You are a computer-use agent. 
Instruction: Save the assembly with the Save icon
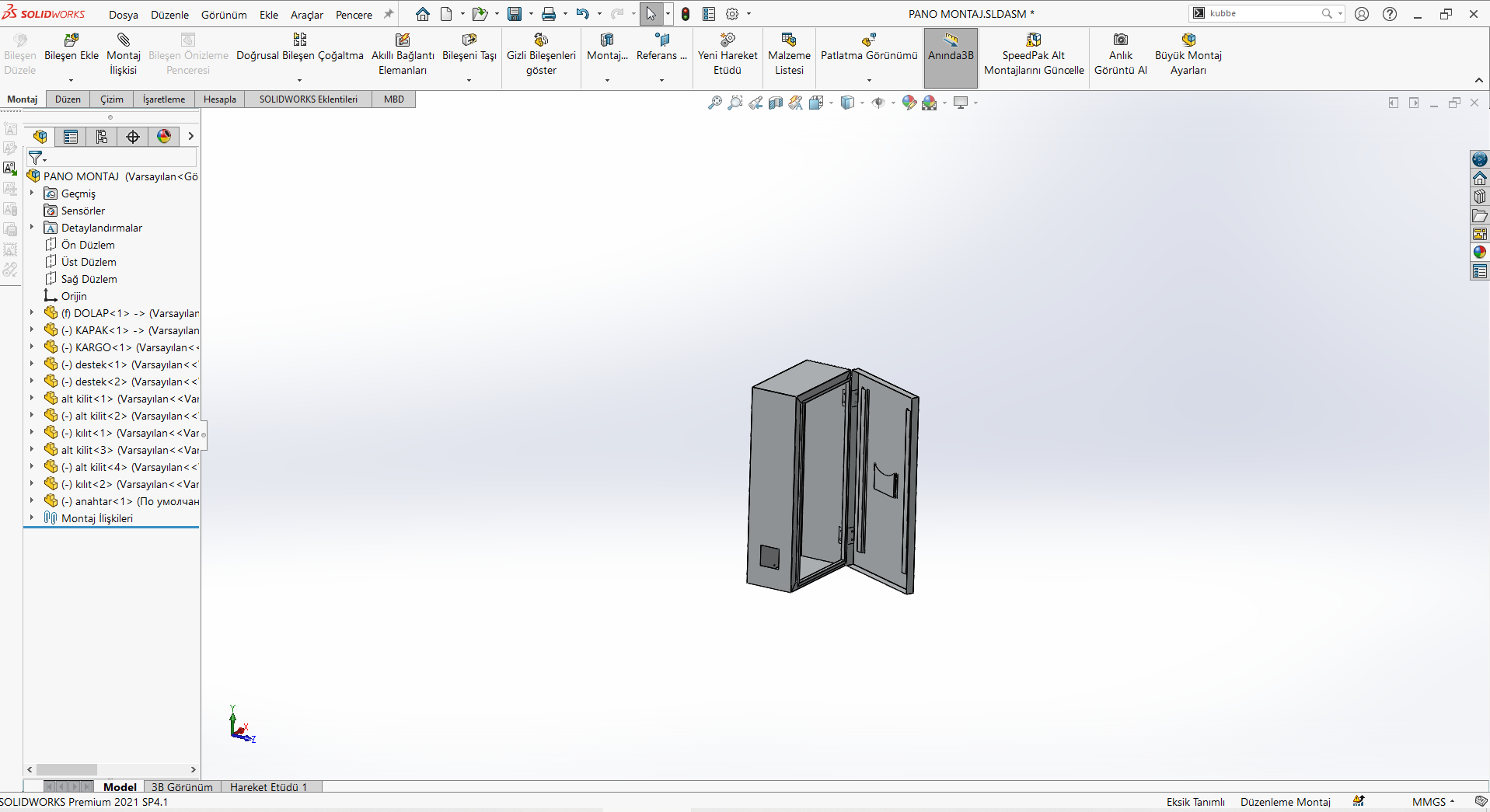[x=515, y=14]
